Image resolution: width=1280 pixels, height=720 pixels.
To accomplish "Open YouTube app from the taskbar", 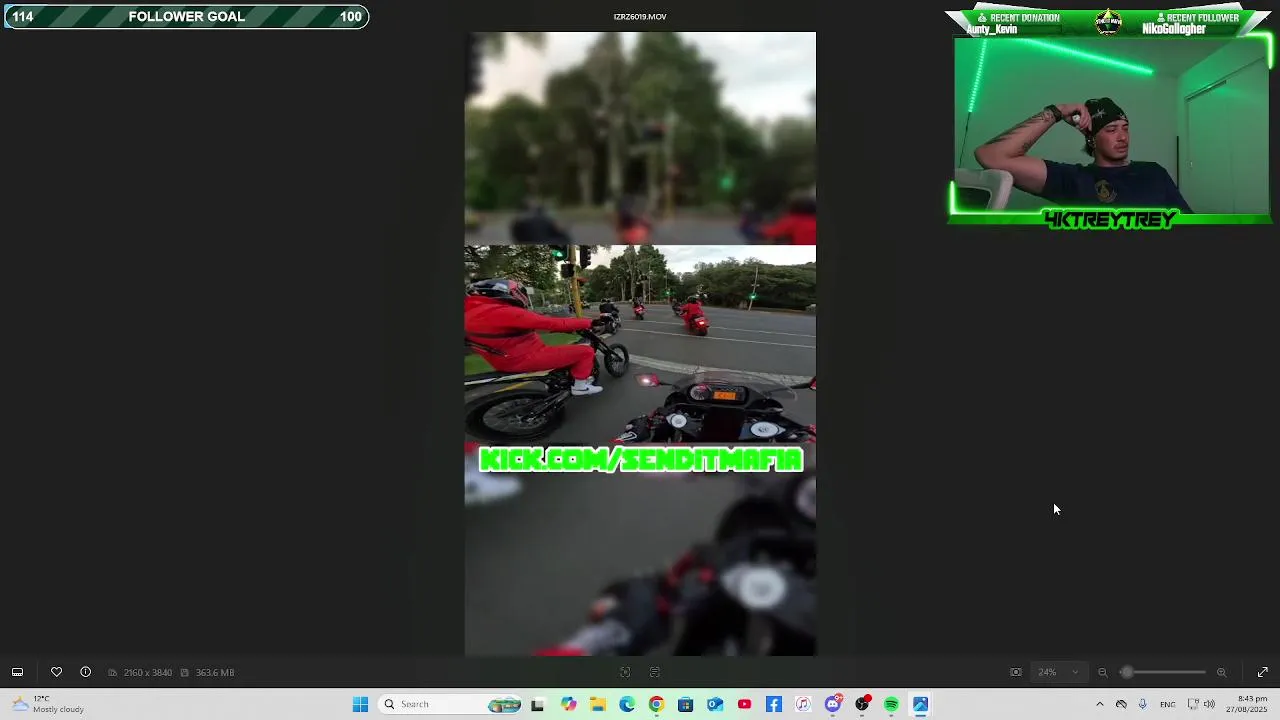I will (744, 704).
